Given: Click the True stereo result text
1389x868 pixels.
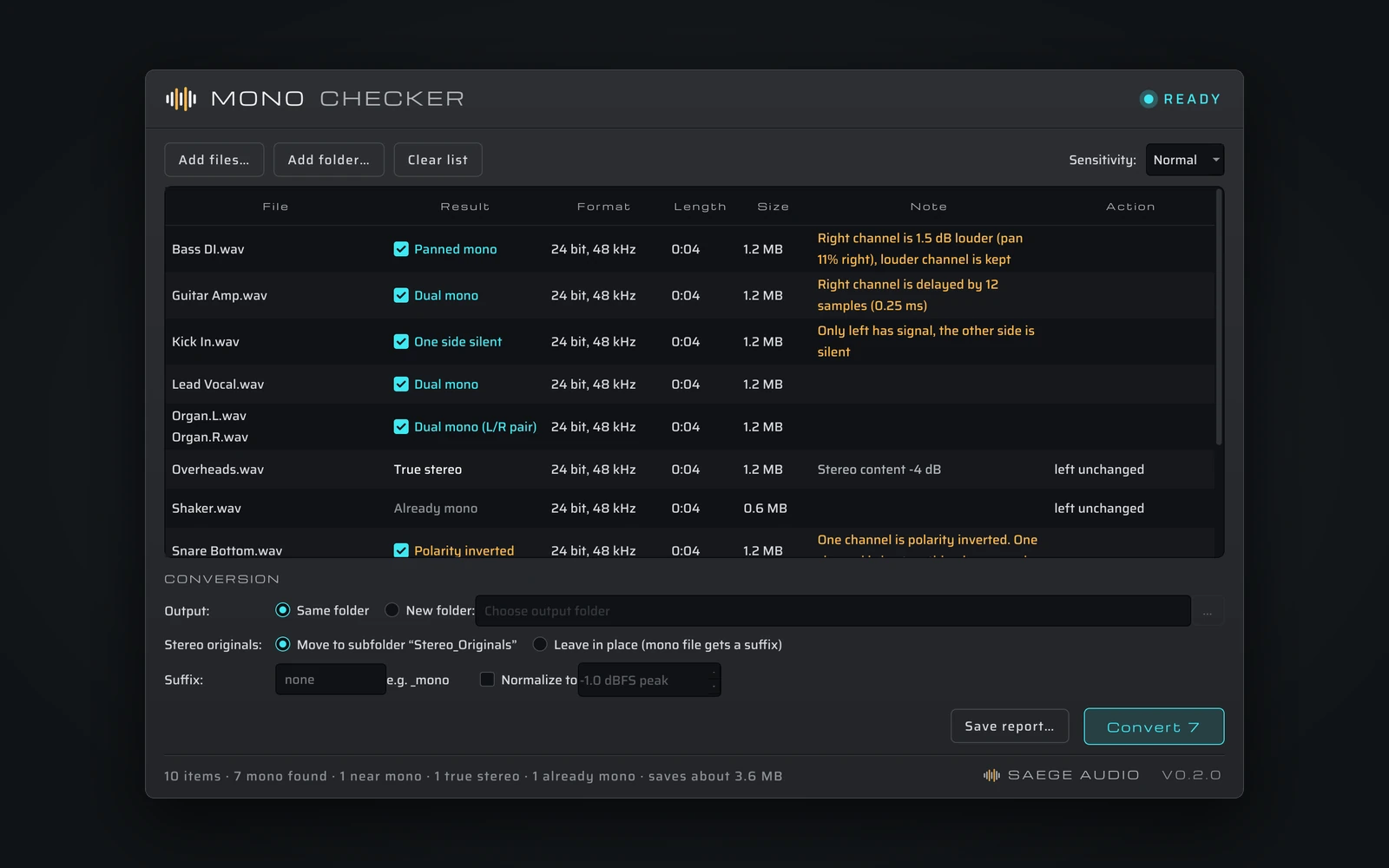Looking at the screenshot, I should coord(428,470).
